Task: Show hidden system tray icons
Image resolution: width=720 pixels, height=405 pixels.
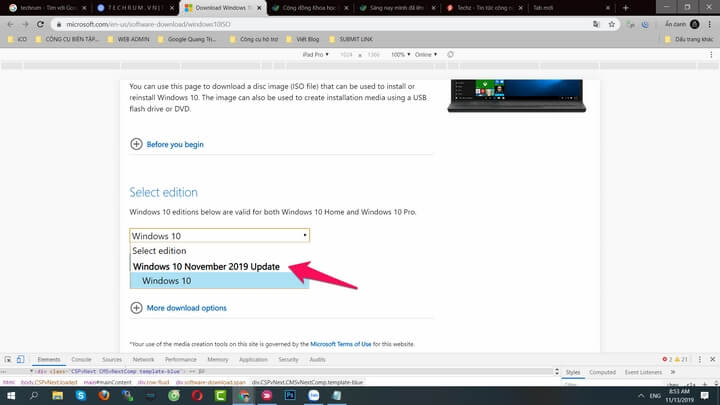Action: (641, 395)
